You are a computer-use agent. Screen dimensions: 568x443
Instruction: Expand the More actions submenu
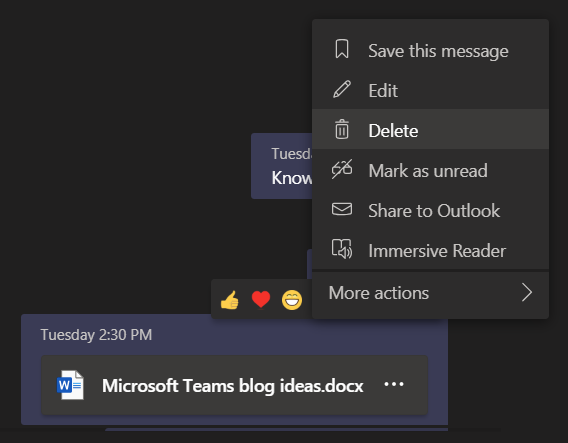pyautogui.click(x=430, y=293)
